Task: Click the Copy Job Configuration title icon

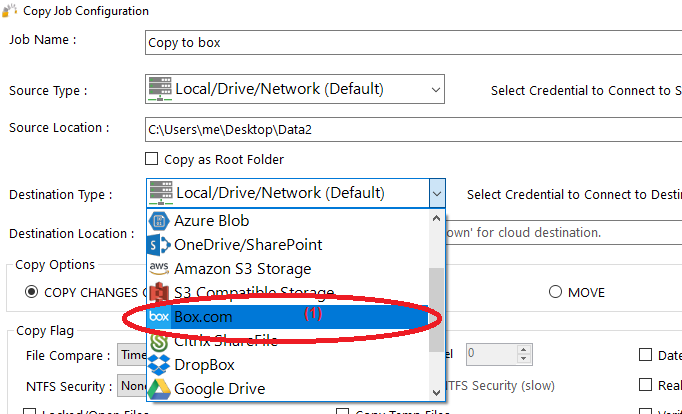Action: click(10, 10)
